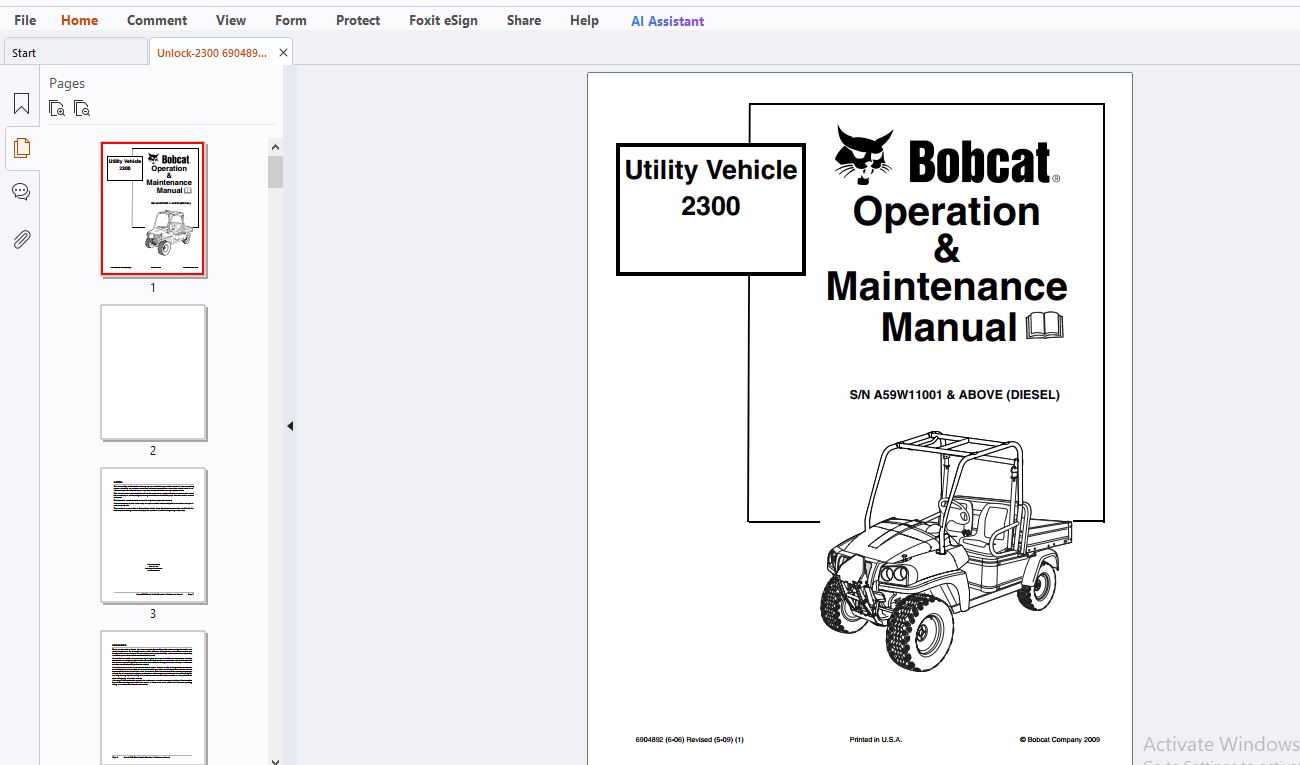Open the Comments panel icon
This screenshot has width=1300, height=765.
point(21,192)
